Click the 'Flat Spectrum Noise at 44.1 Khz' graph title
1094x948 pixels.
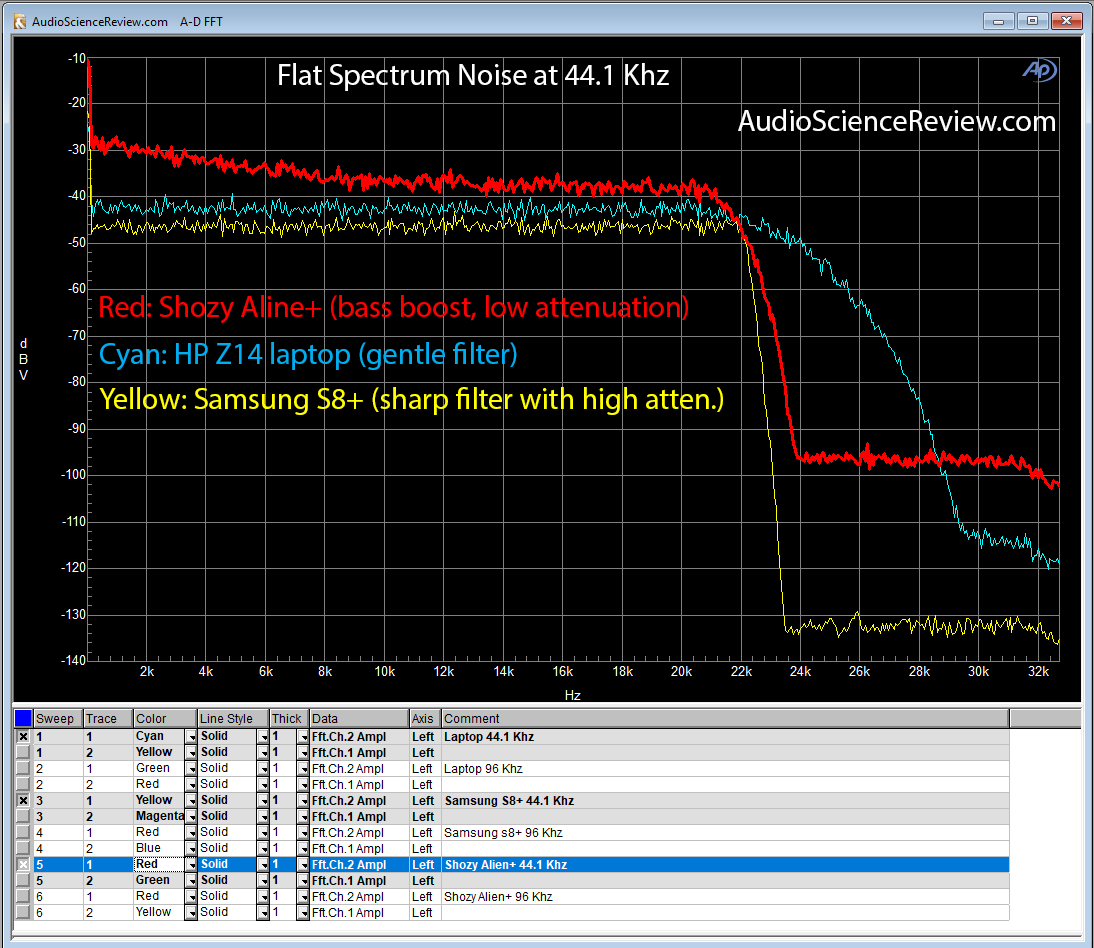[473, 75]
